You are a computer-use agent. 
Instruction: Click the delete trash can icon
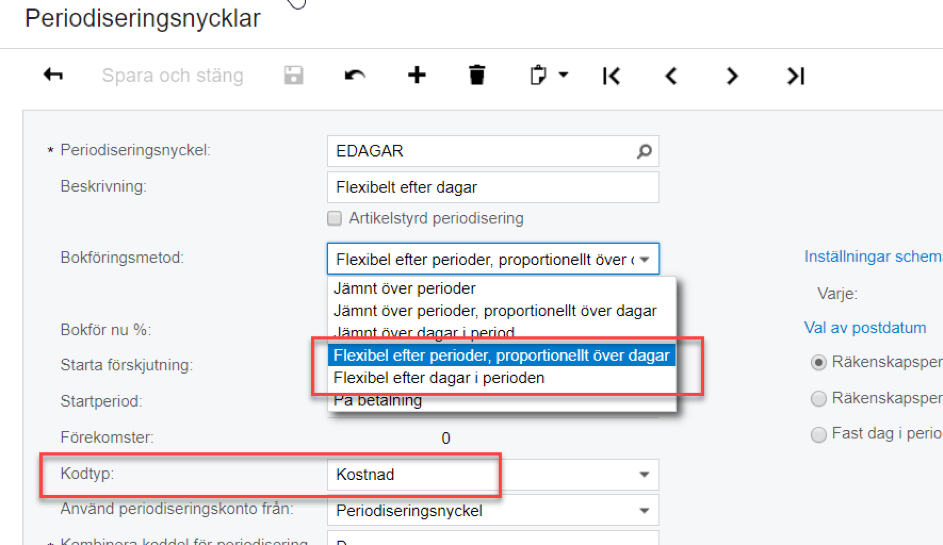coord(477,75)
